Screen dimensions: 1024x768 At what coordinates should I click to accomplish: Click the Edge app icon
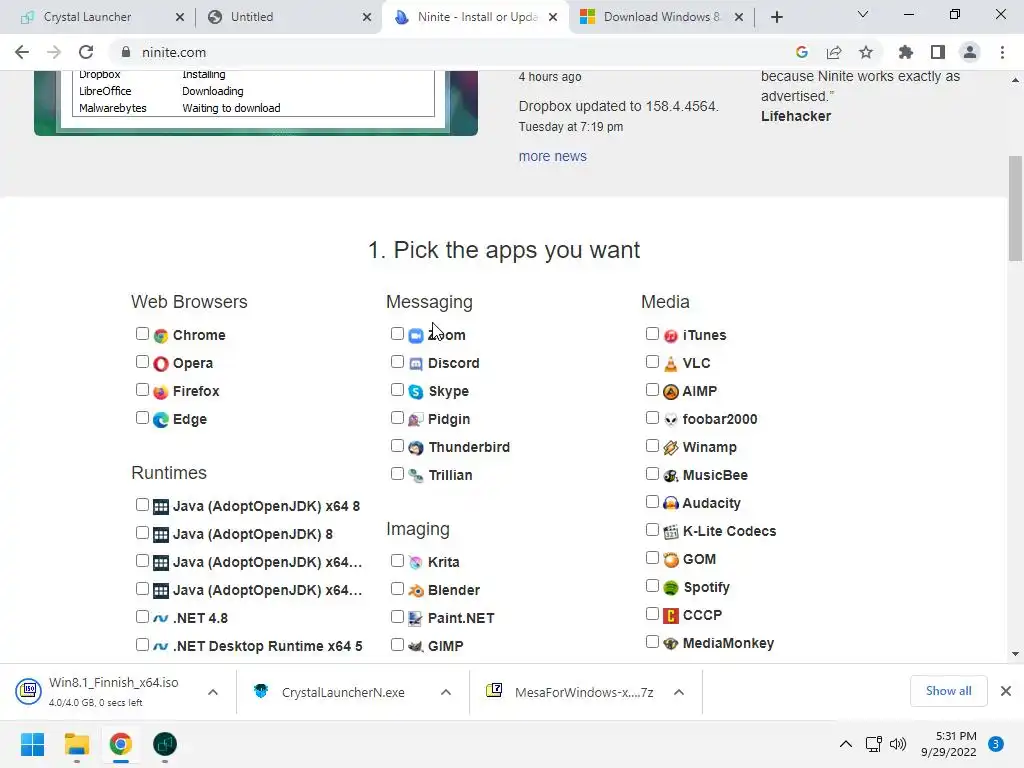tap(161, 420)
